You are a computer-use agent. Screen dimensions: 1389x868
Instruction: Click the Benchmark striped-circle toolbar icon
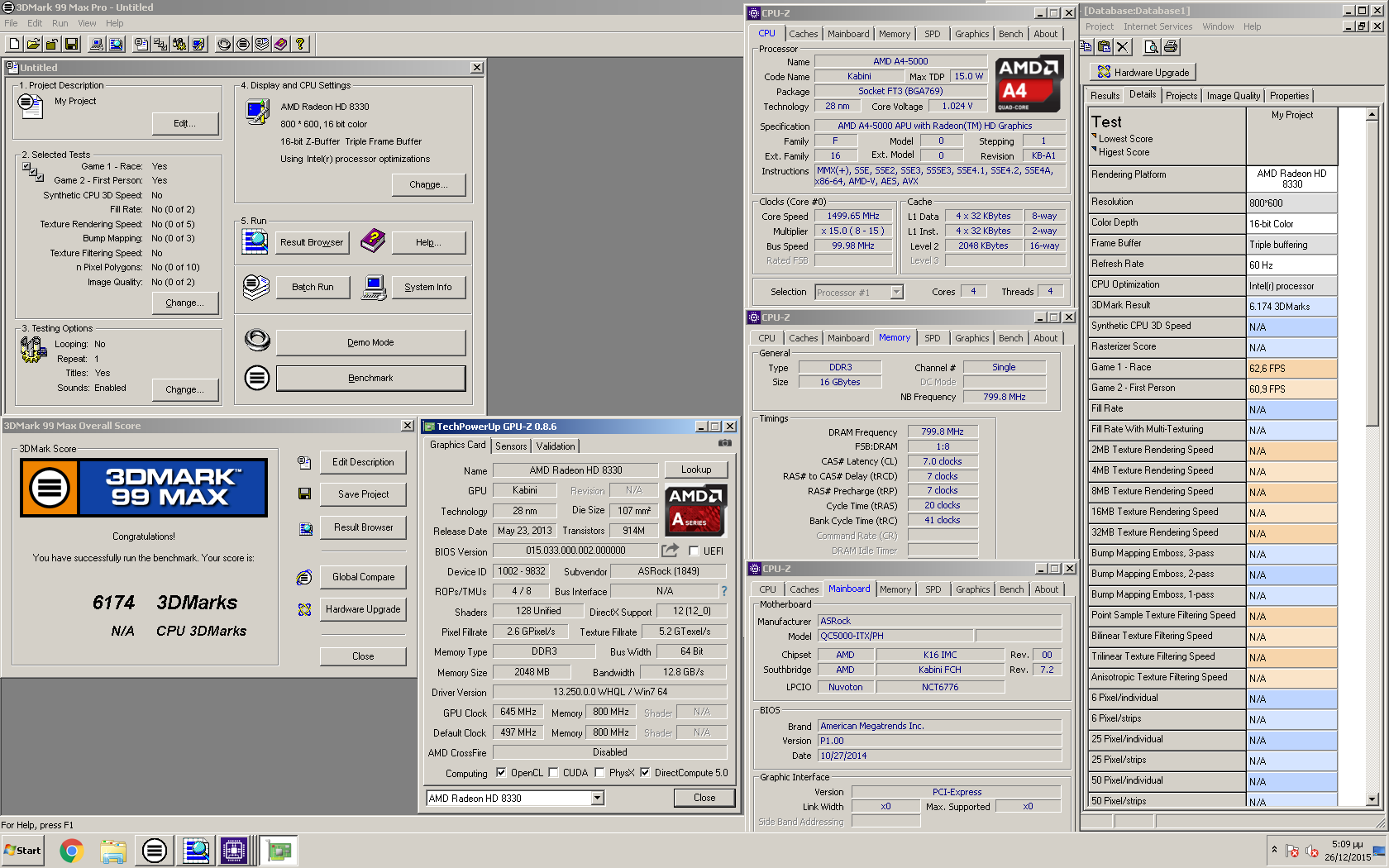243,44
